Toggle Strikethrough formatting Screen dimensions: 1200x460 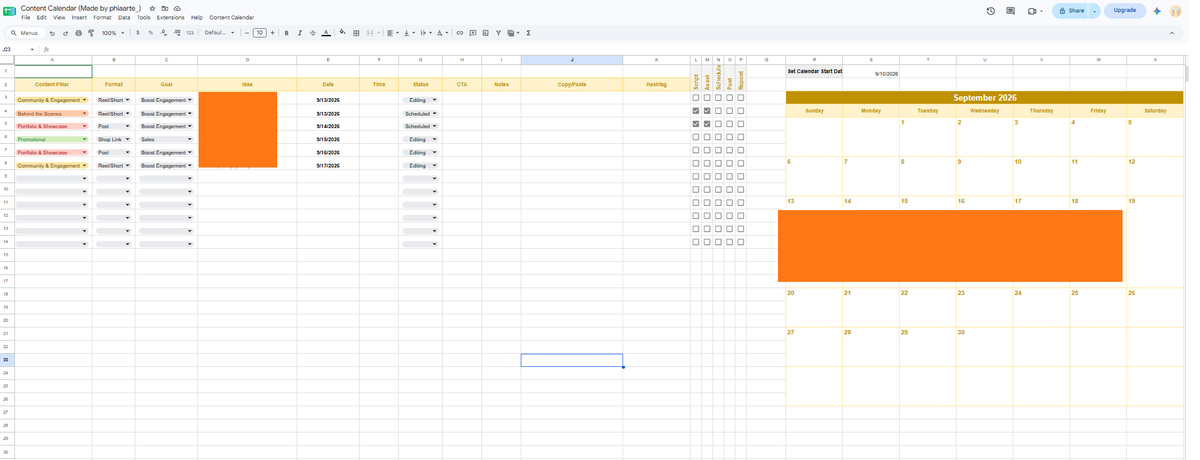coord(313,33)
